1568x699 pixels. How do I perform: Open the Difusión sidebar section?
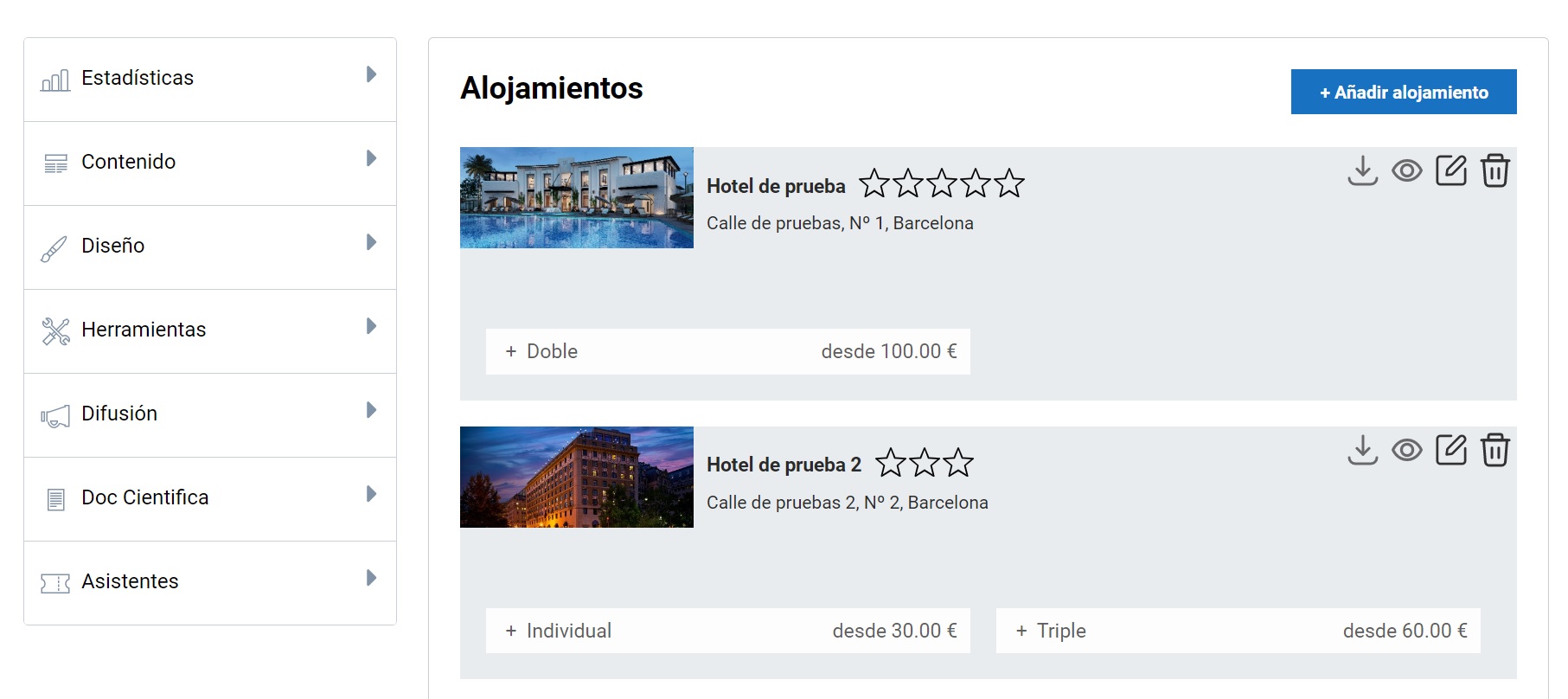[x=209, y=414]
